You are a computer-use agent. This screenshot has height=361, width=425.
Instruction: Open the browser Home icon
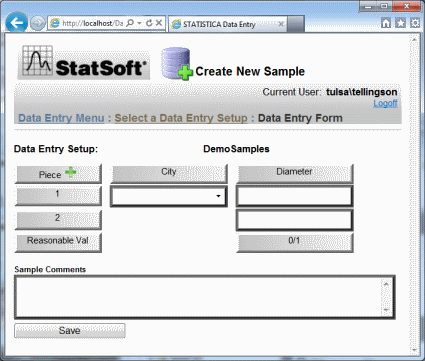click(386, 23)
